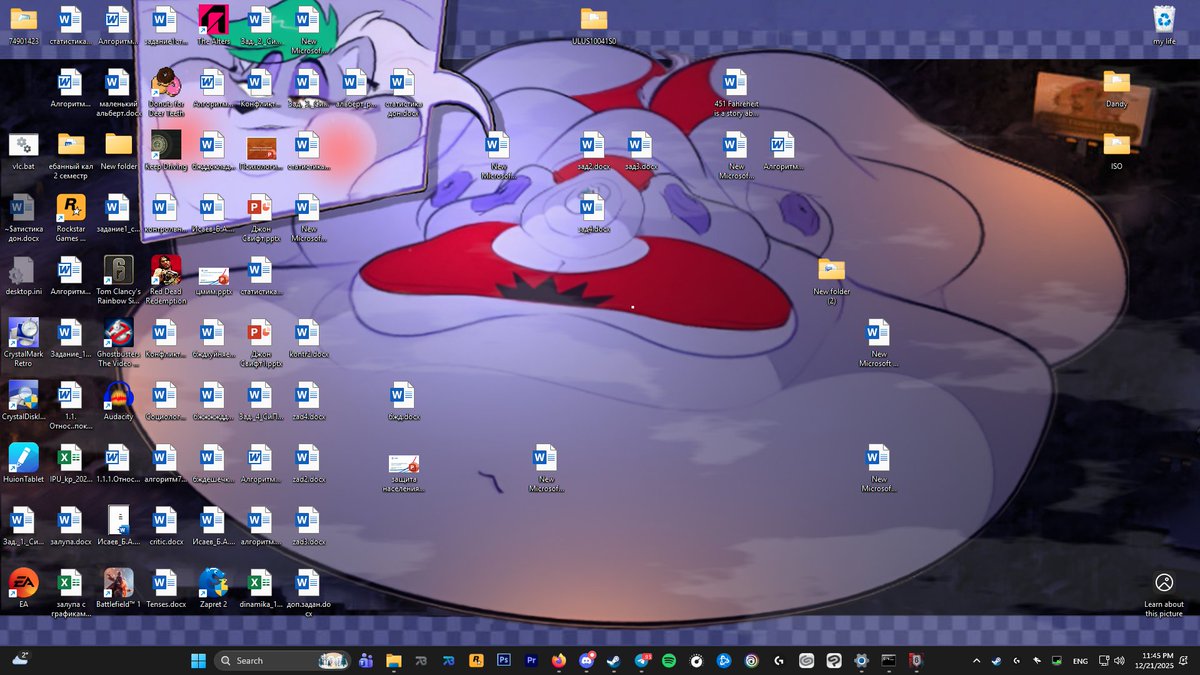This screenshot has width=1200, height=675.
Task: Open clock and date 11:45 PM
Action: (x=1156, y=660)
